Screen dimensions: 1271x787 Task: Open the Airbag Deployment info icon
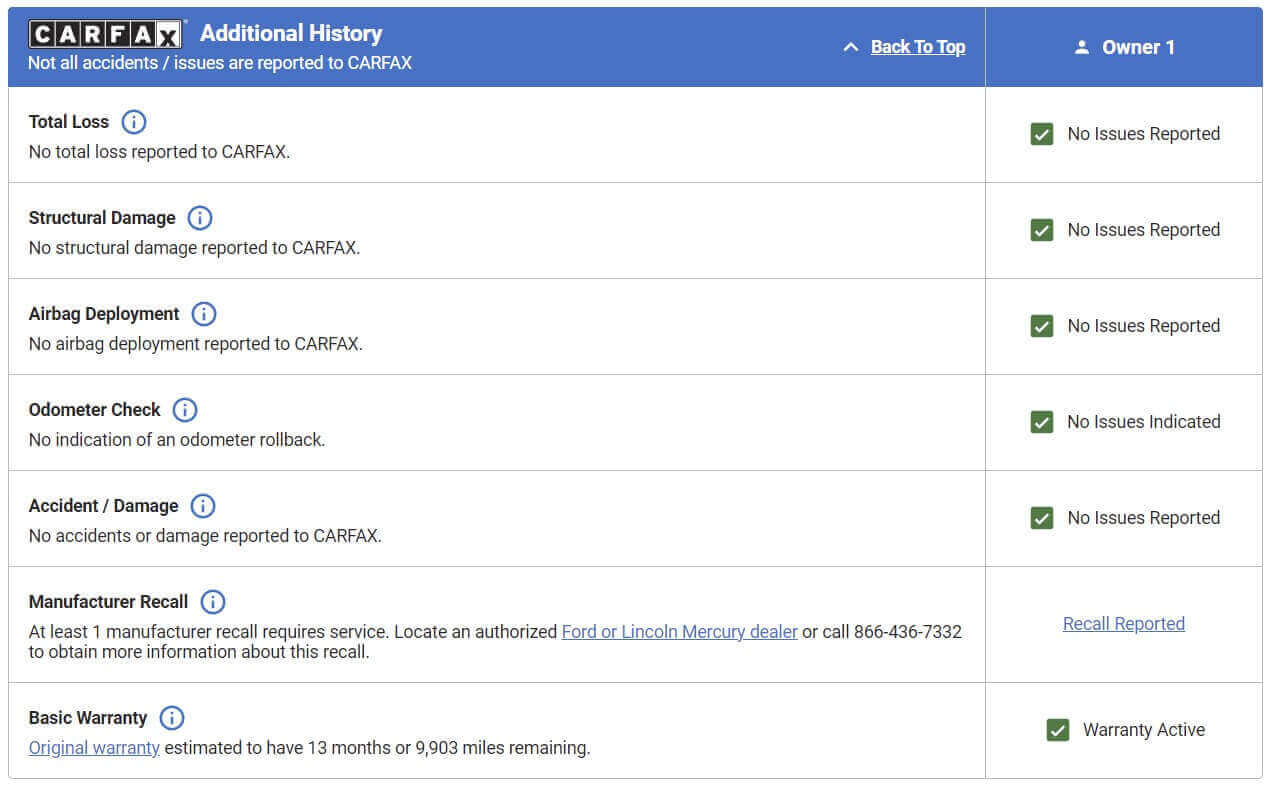point(204,314)
